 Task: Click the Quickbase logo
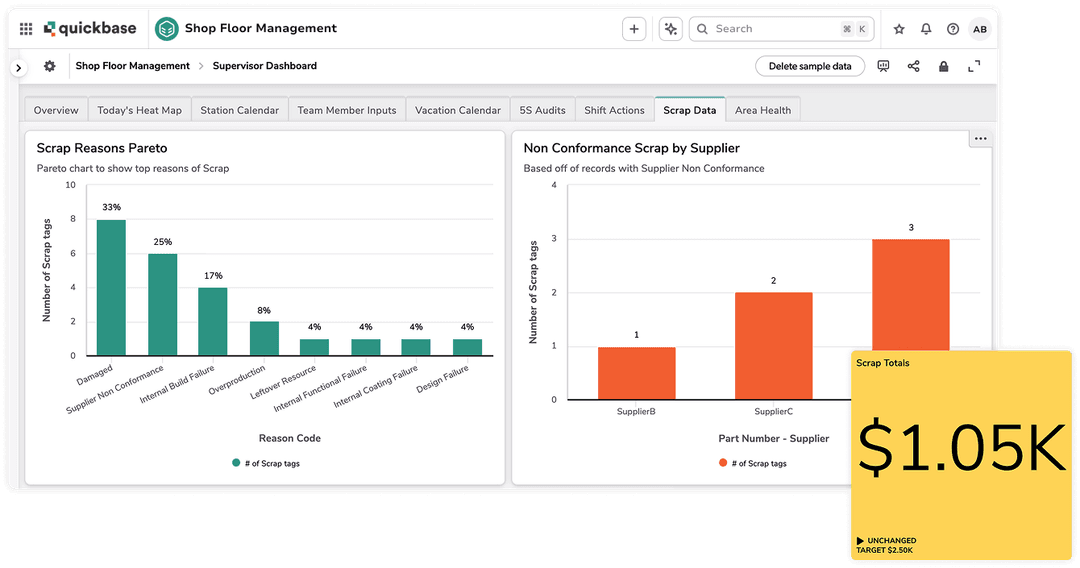click(90, 28)
